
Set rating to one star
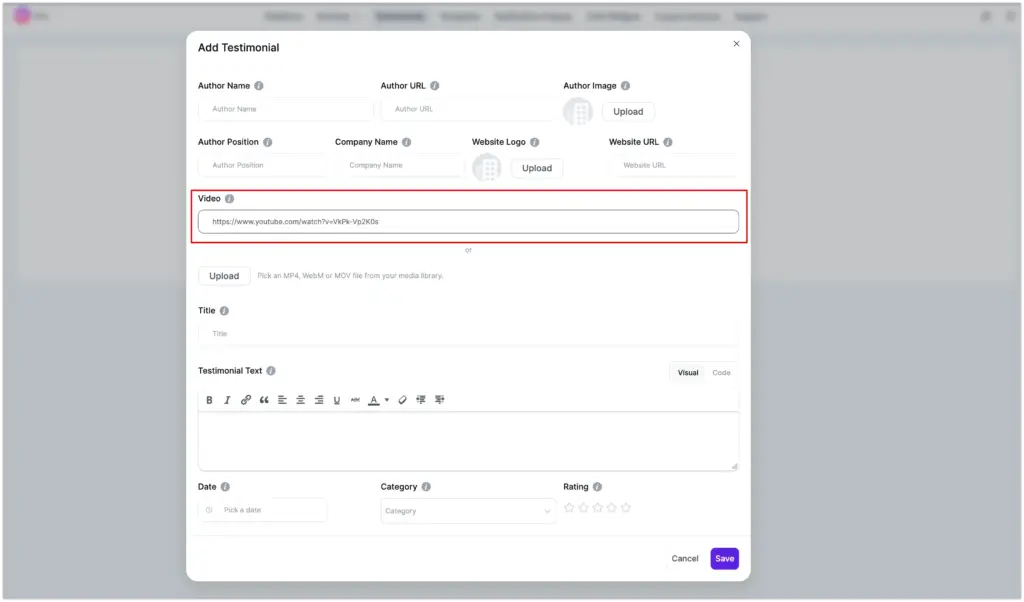(x=569, y=508)
